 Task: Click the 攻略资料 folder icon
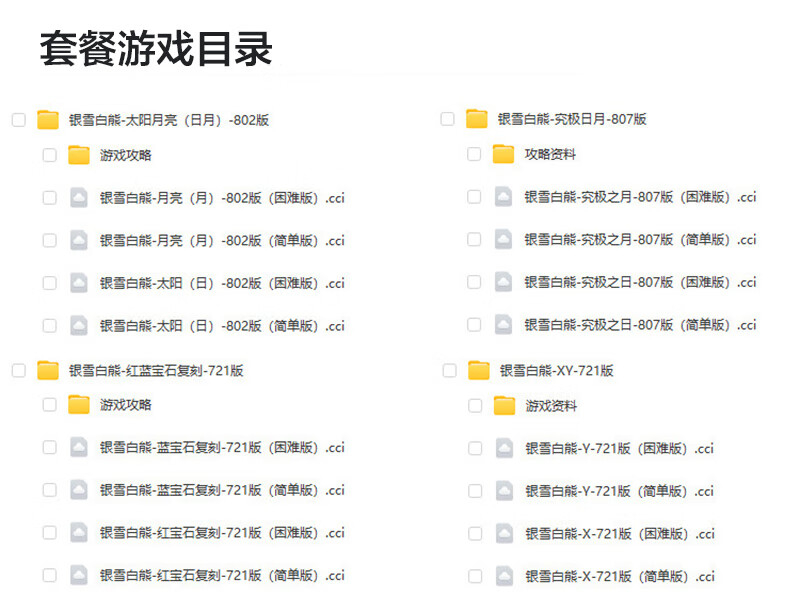pyautogui.click(x=504, y=154)
